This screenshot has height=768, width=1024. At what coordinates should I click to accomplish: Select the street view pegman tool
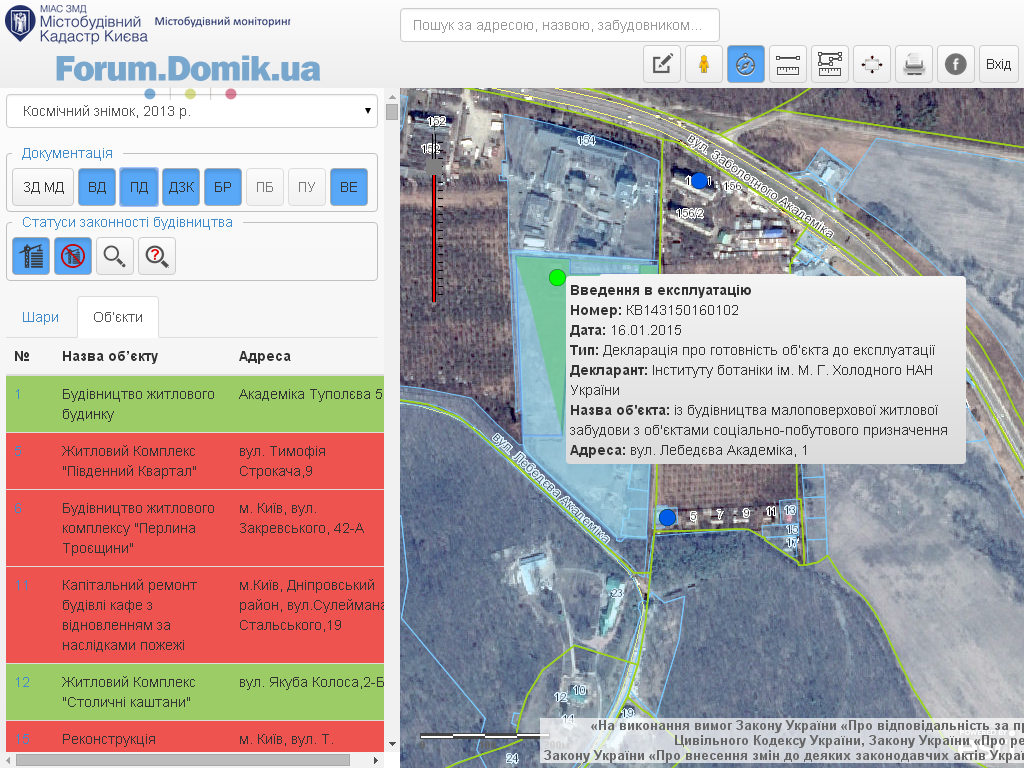point(704,64)
